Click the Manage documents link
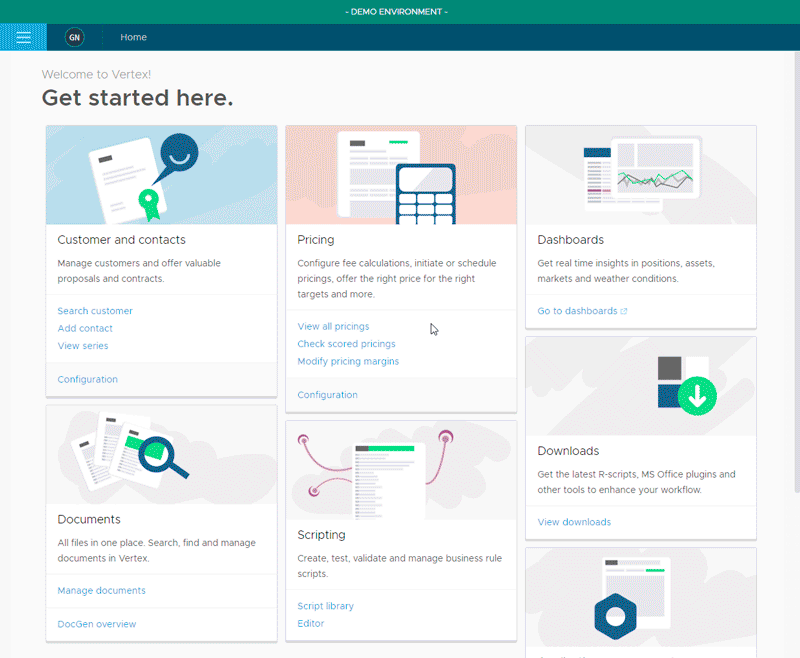Viewport: 800px width, 658px height. pyautogui.click(x=102, y=590)
